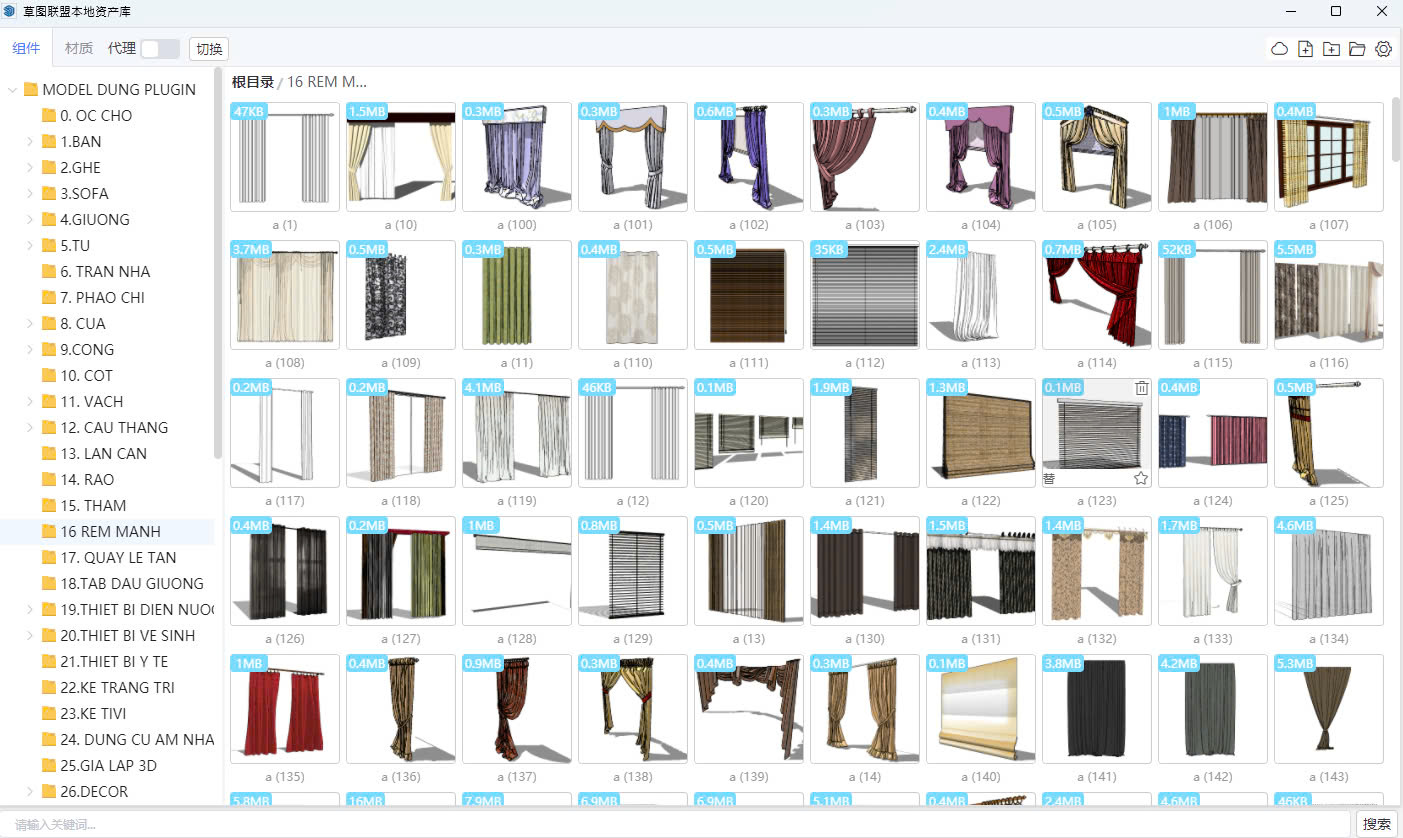1403x838 pixels.
Task: Expand the 12. CAU THANG folder
Action: coord(30,428)
